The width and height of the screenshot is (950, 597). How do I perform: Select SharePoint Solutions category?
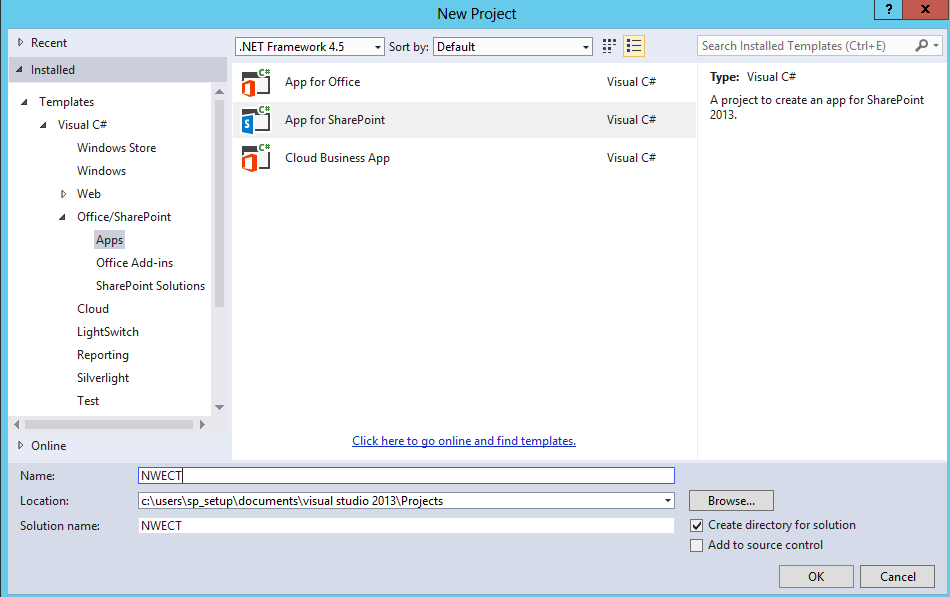click(x=150, y=286)
